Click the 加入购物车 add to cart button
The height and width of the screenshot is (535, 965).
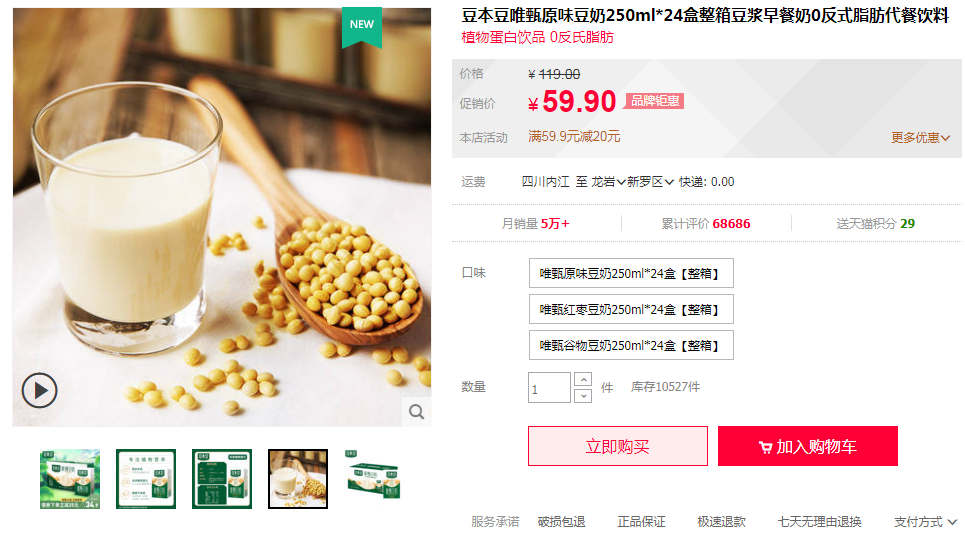(x=807, y=446)
